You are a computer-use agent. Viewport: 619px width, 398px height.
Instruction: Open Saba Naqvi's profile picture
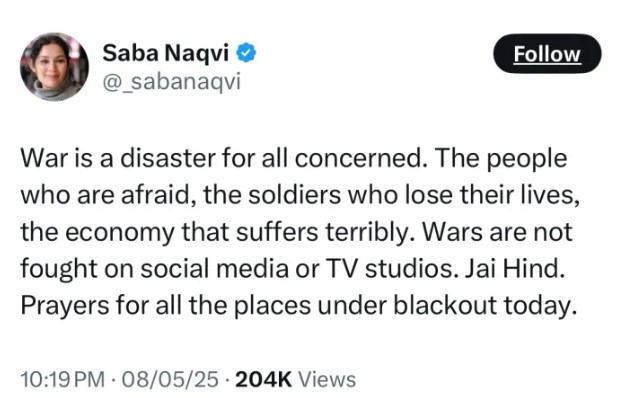point(54,67)
